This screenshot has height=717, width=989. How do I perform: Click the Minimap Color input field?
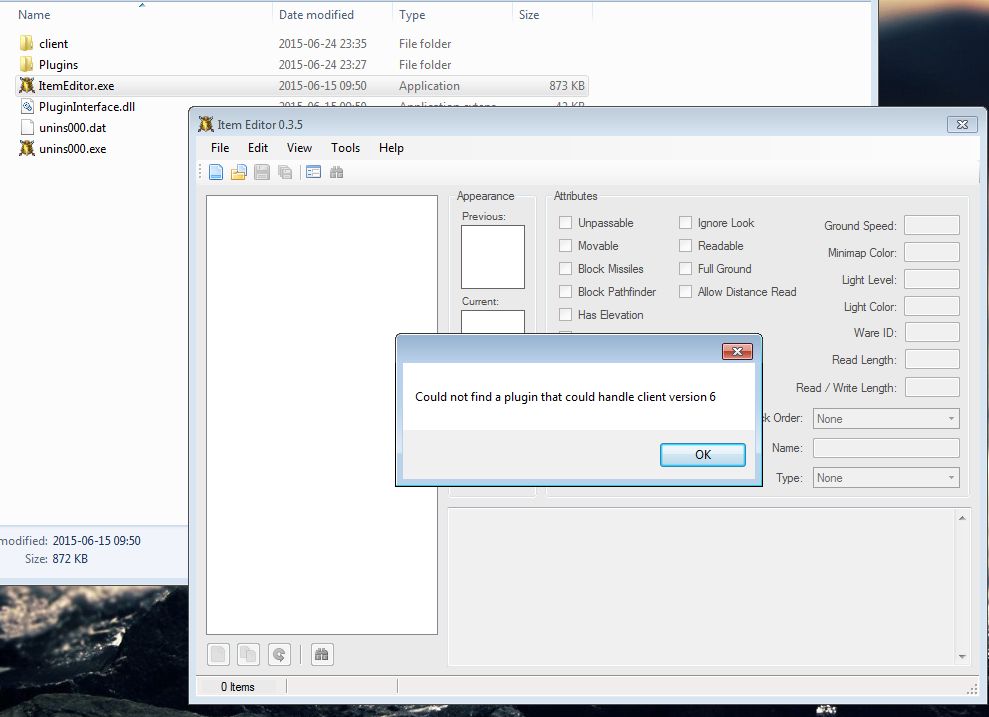(932, 252)
